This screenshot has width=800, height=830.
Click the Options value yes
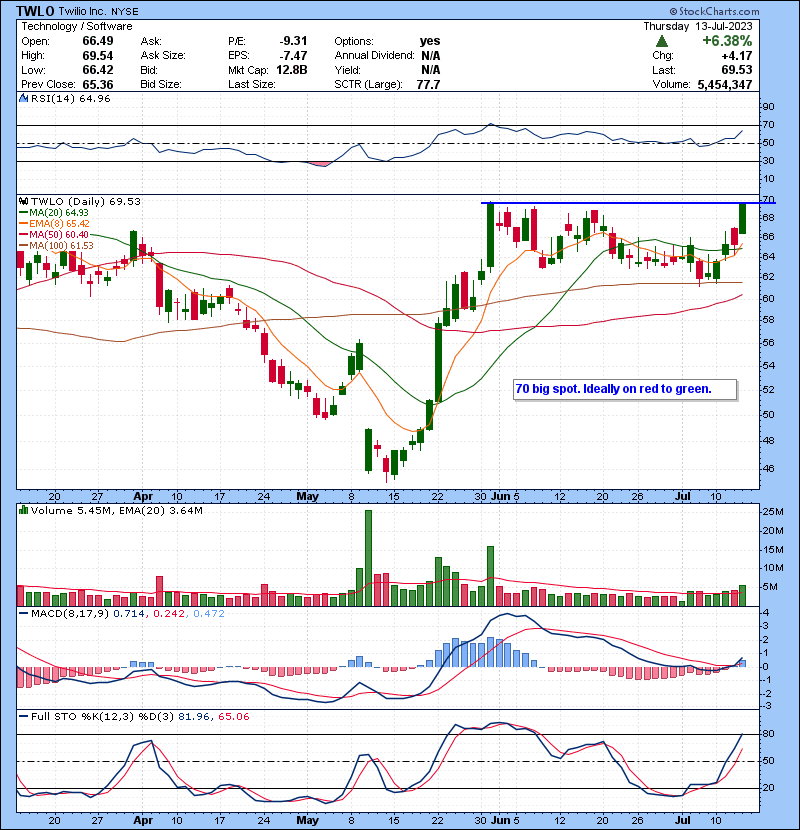pyautogui.click(x=430, y=41)
